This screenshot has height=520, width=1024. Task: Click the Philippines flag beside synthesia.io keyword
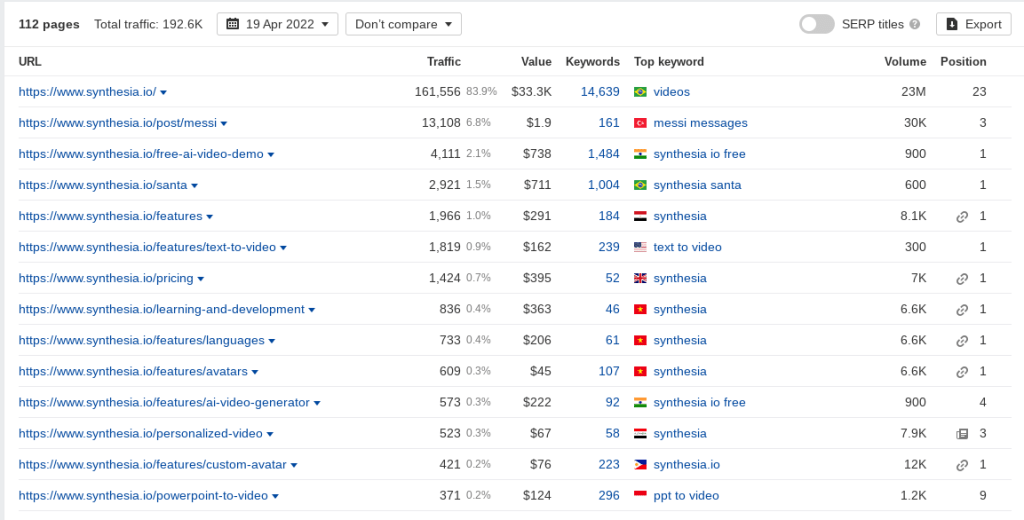(x=640, y=464)
